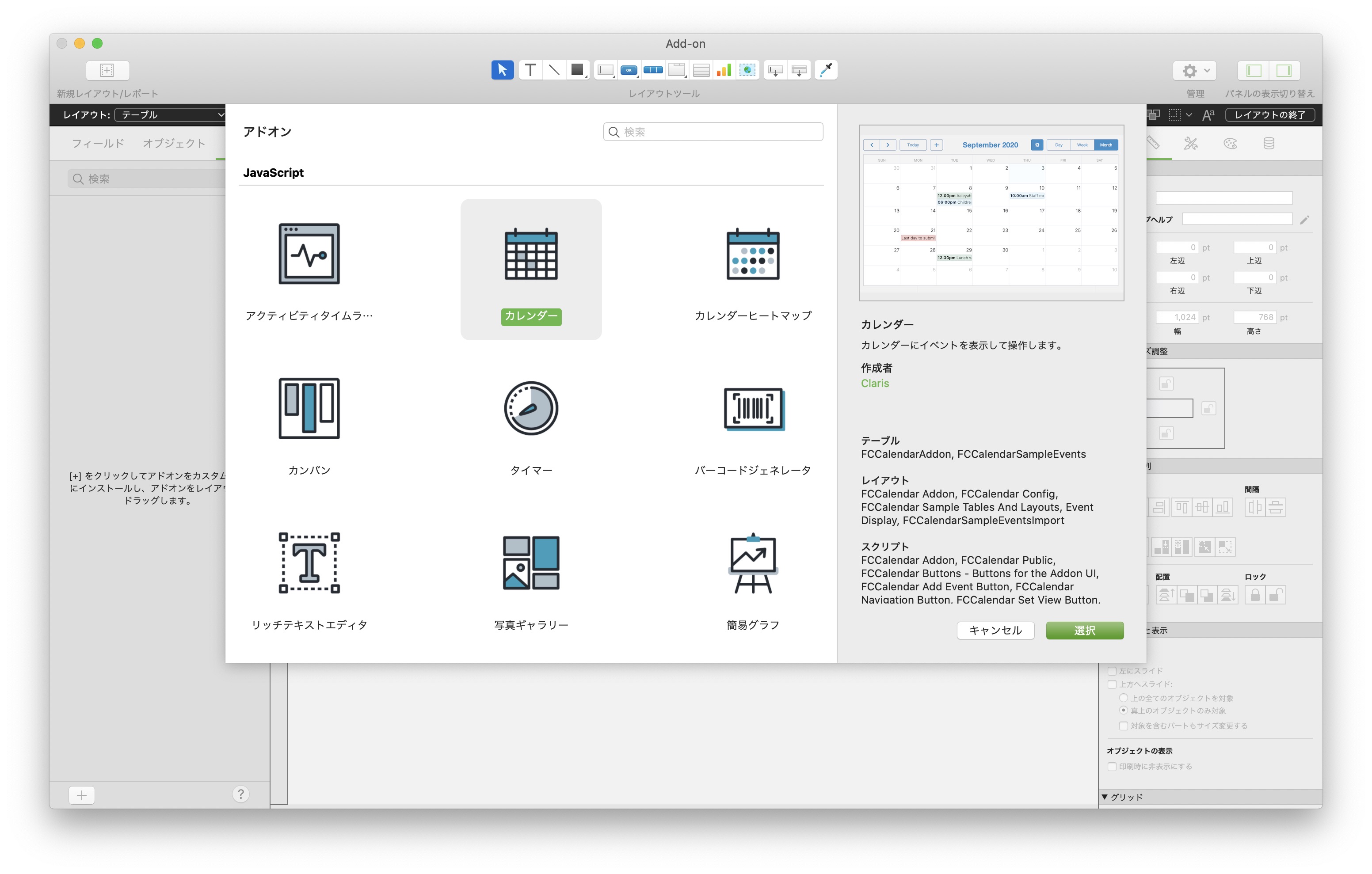Select the Photo Gallery add-on
Viewport: 1372px width, 874px height.
[530, 563]
